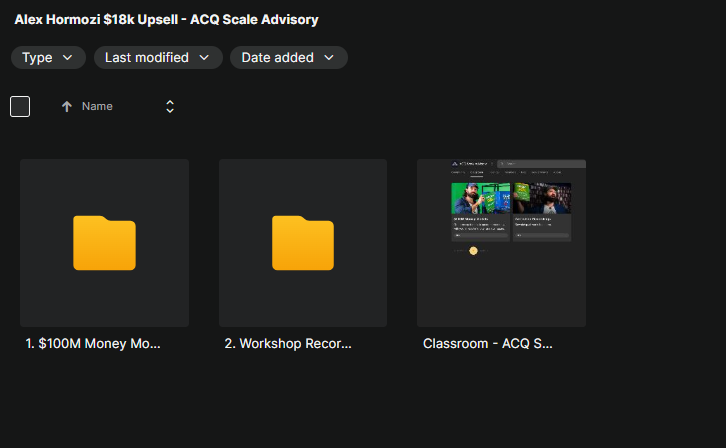726x448 pixels.
Task: Click the sort field up-down chevrons
Action: coord(170,106)
